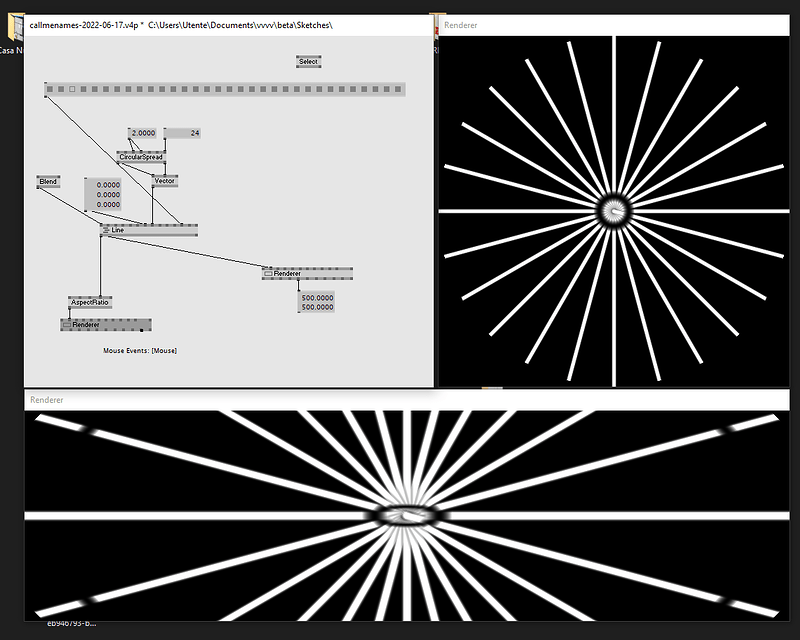This screenshot has height=640, width=800.
Task: Select the Blend node
Action: [48, 181]
